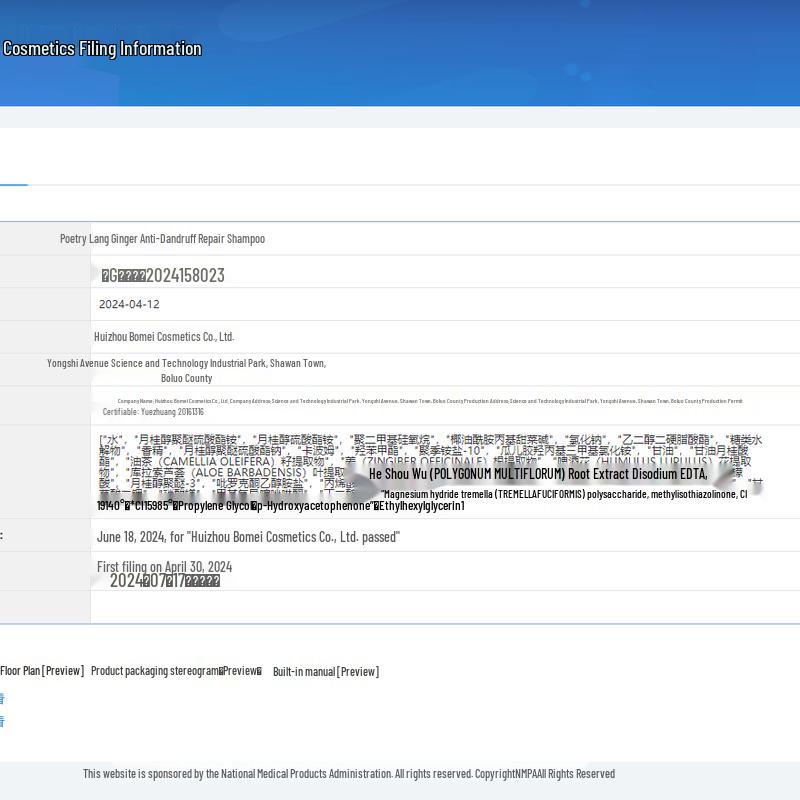
Task: Select He Shou Wu Root Extract ingredient text
Action: pos(538,474)
